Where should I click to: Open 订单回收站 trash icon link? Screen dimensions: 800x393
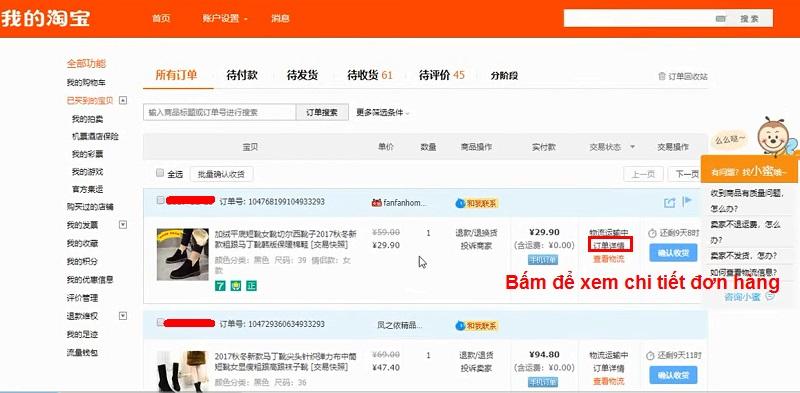(x=662, y=76)
